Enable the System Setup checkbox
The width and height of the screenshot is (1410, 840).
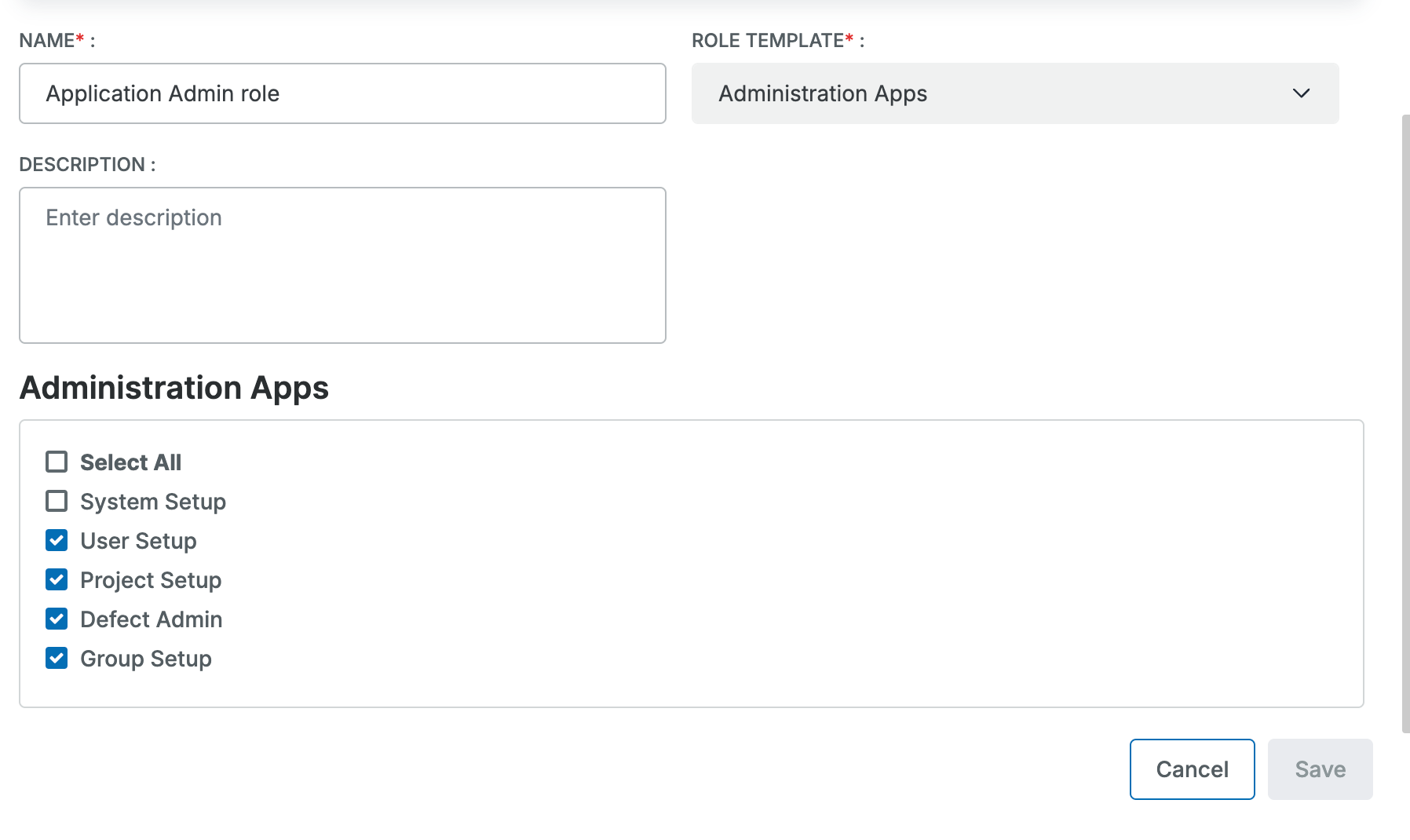[57, 501]
